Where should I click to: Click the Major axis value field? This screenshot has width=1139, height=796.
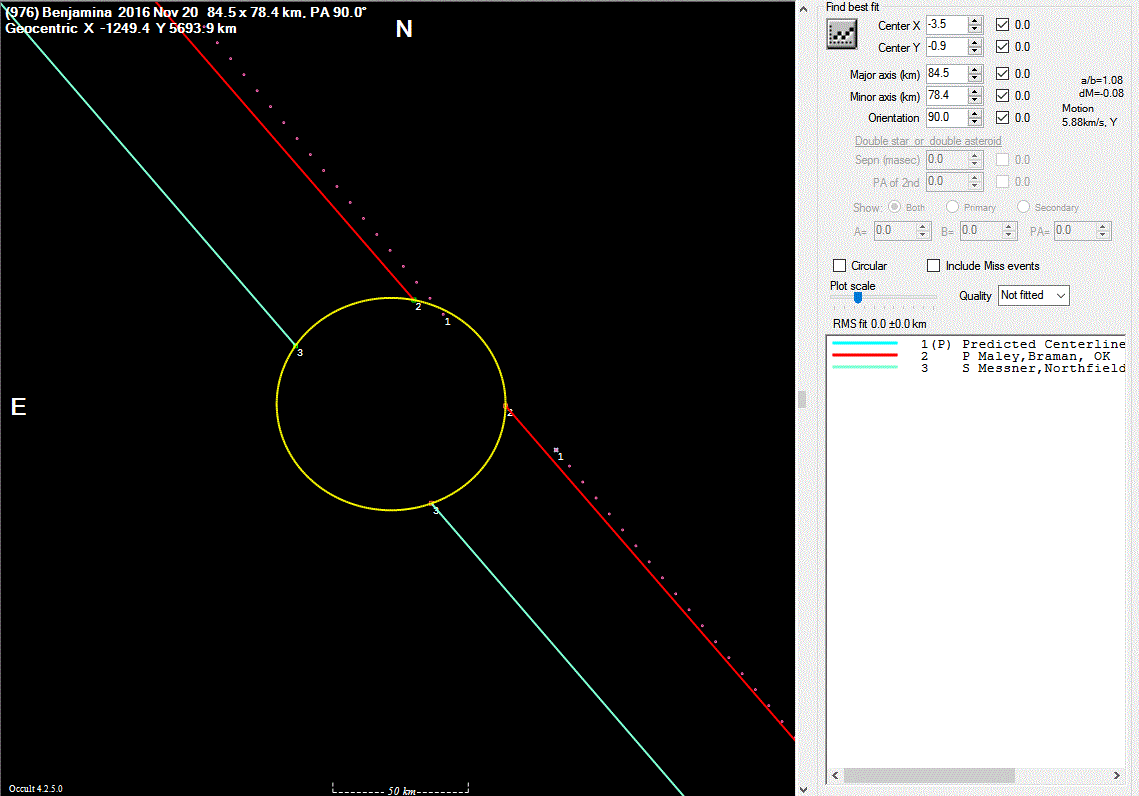[947, 73]
